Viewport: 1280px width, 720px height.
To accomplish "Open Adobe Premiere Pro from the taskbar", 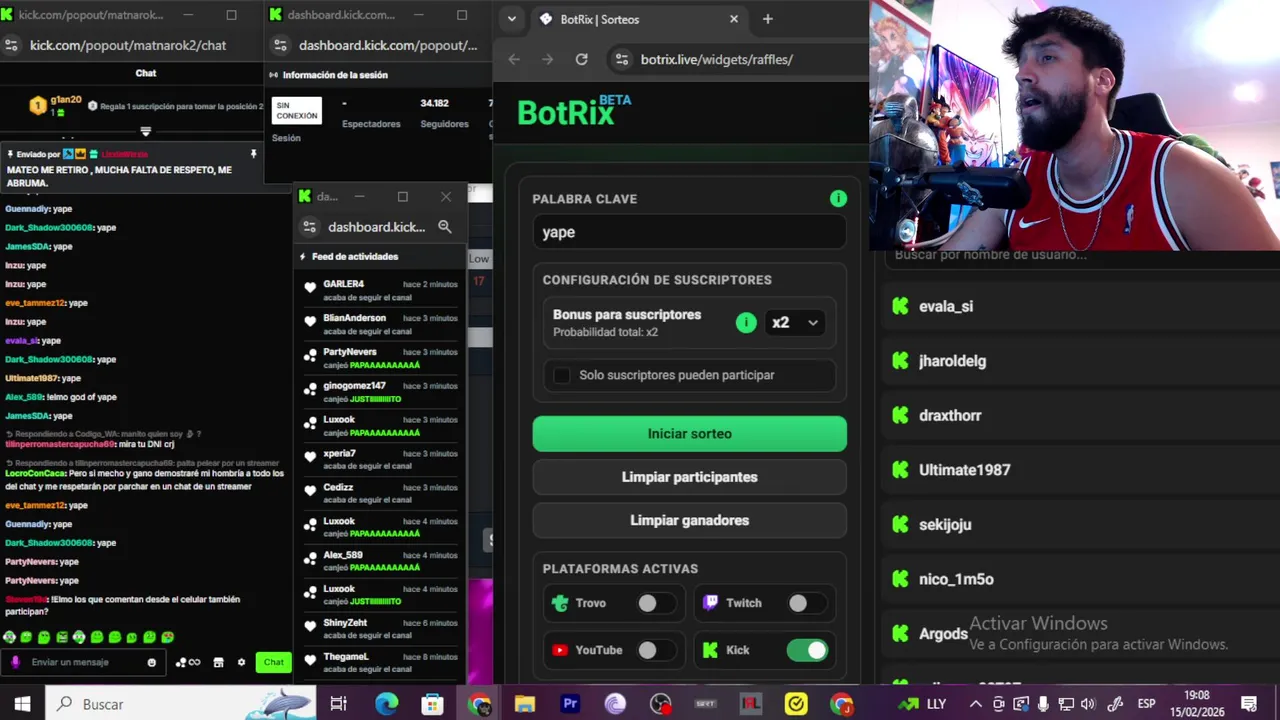I will coord(570,704).
